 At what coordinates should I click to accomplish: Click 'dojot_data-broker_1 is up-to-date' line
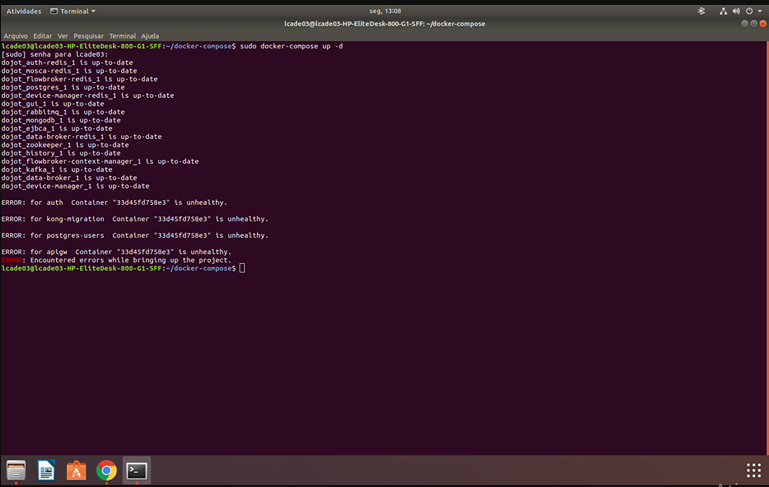point(69,178)
